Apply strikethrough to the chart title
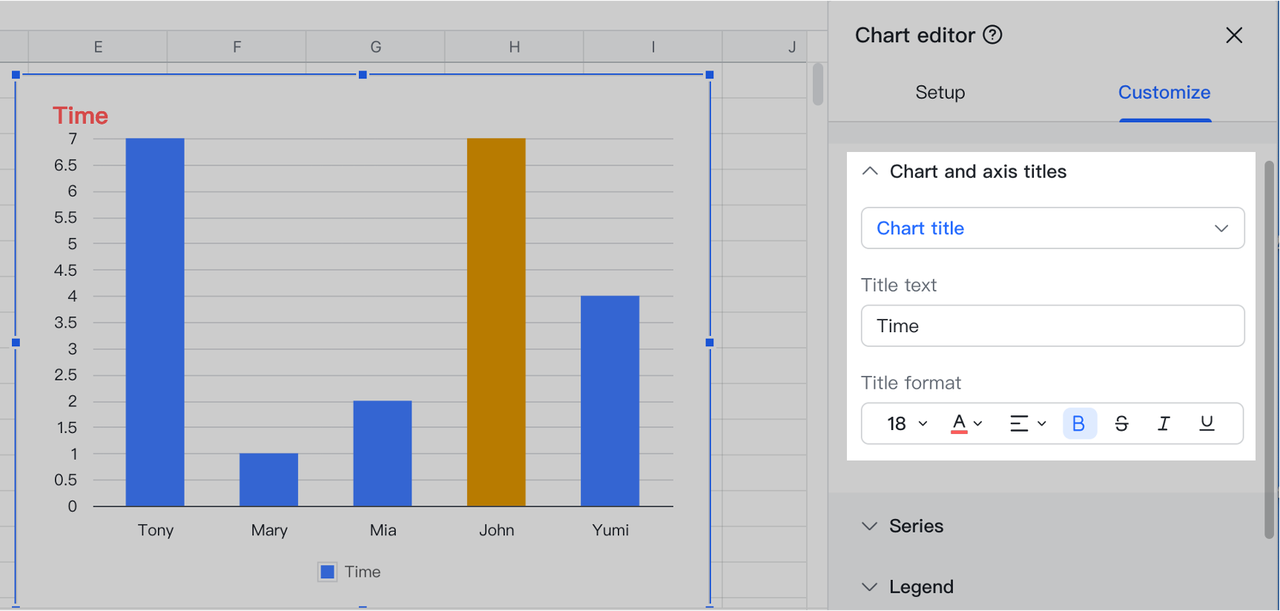1280x611 pixels. pyautogui.click(x=1121, y=423)
